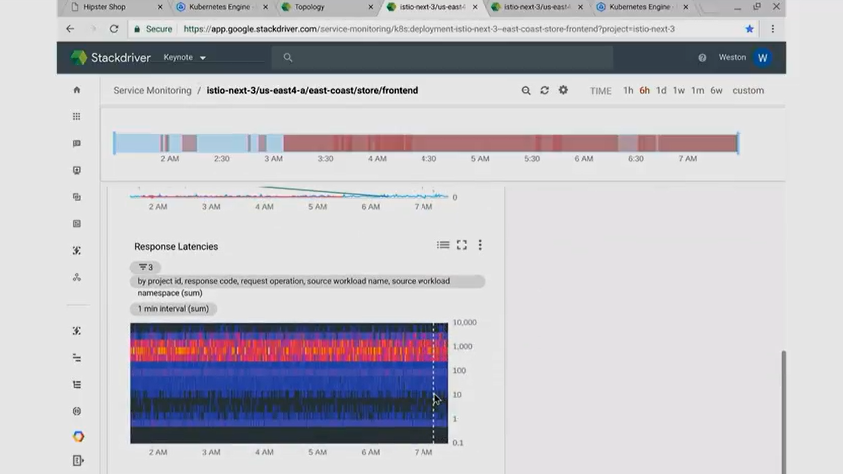Expand Response Latencies chart to fullscreen
Screen dimensions: 843x474
pos(462,245)
